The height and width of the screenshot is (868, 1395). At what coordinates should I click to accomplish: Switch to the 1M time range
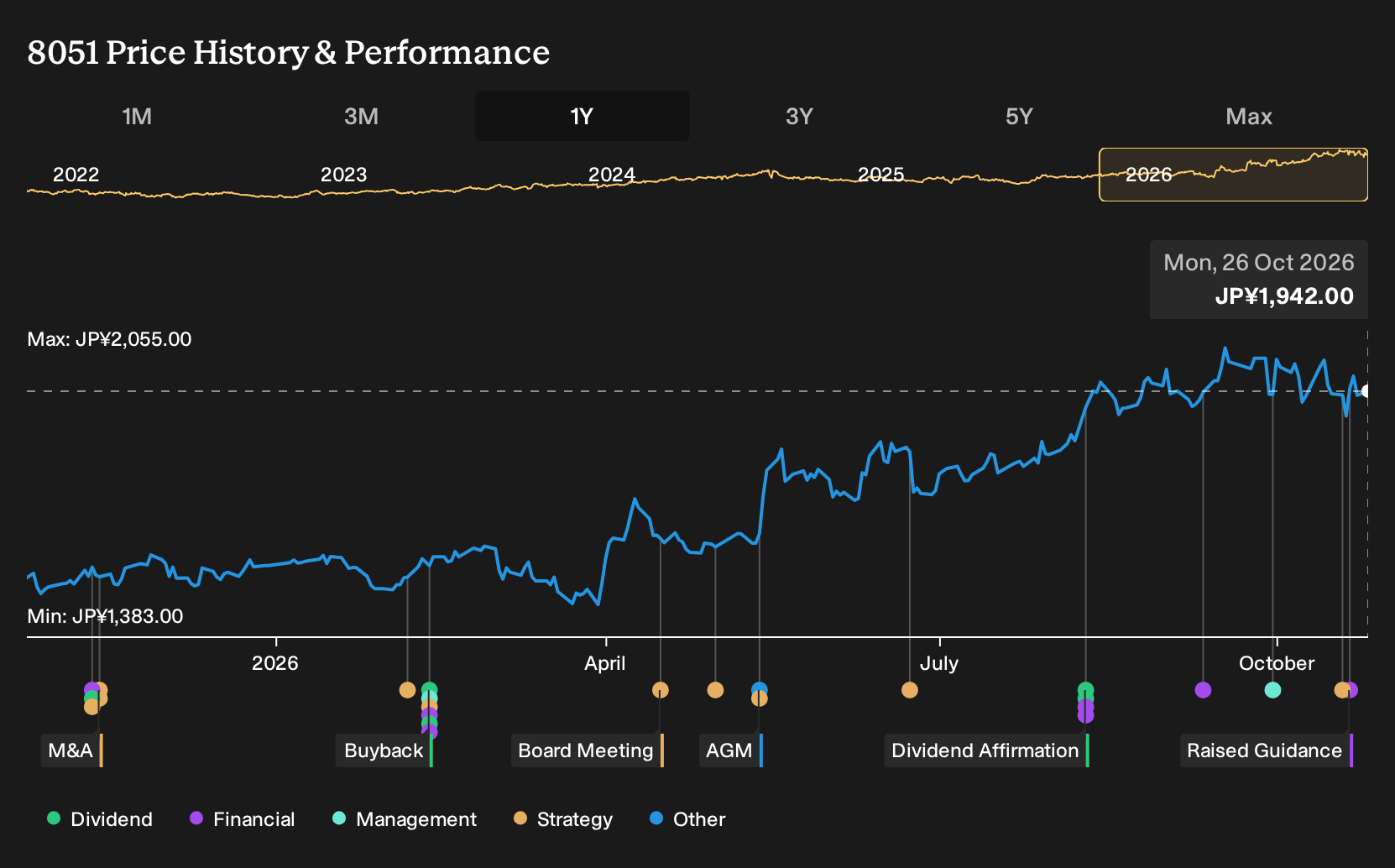[137, 116]
